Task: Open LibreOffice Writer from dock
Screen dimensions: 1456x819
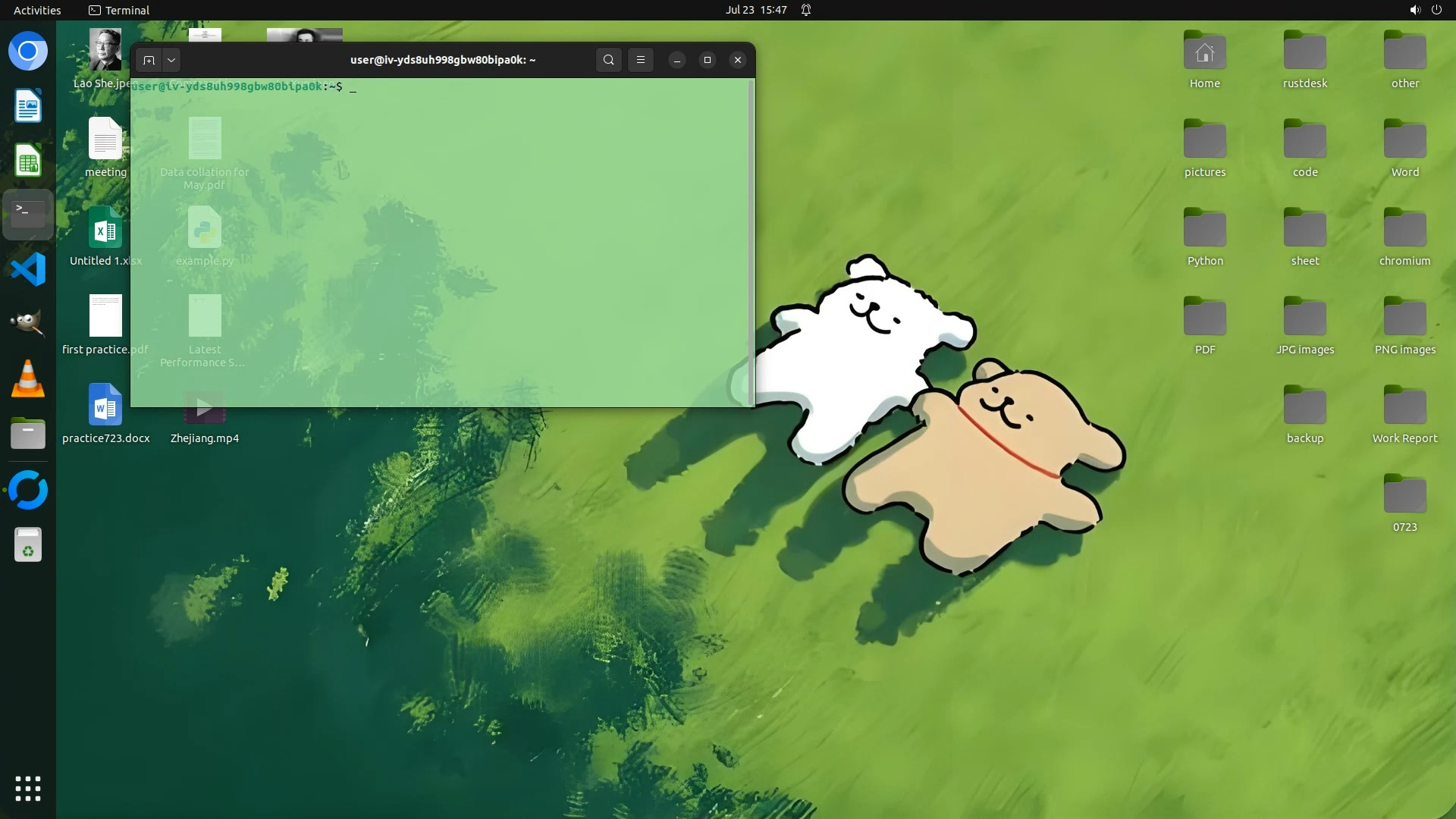Action: pos(28,105)
